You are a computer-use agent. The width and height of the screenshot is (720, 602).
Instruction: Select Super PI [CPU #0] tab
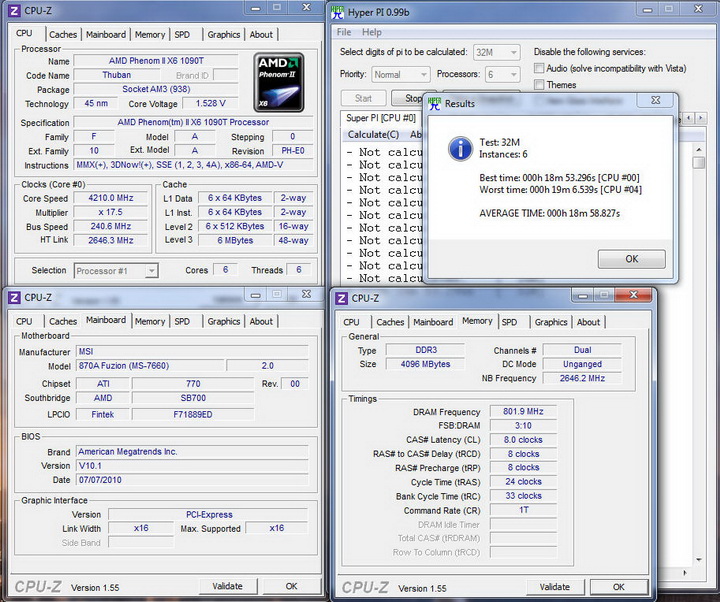coord(381,118)
